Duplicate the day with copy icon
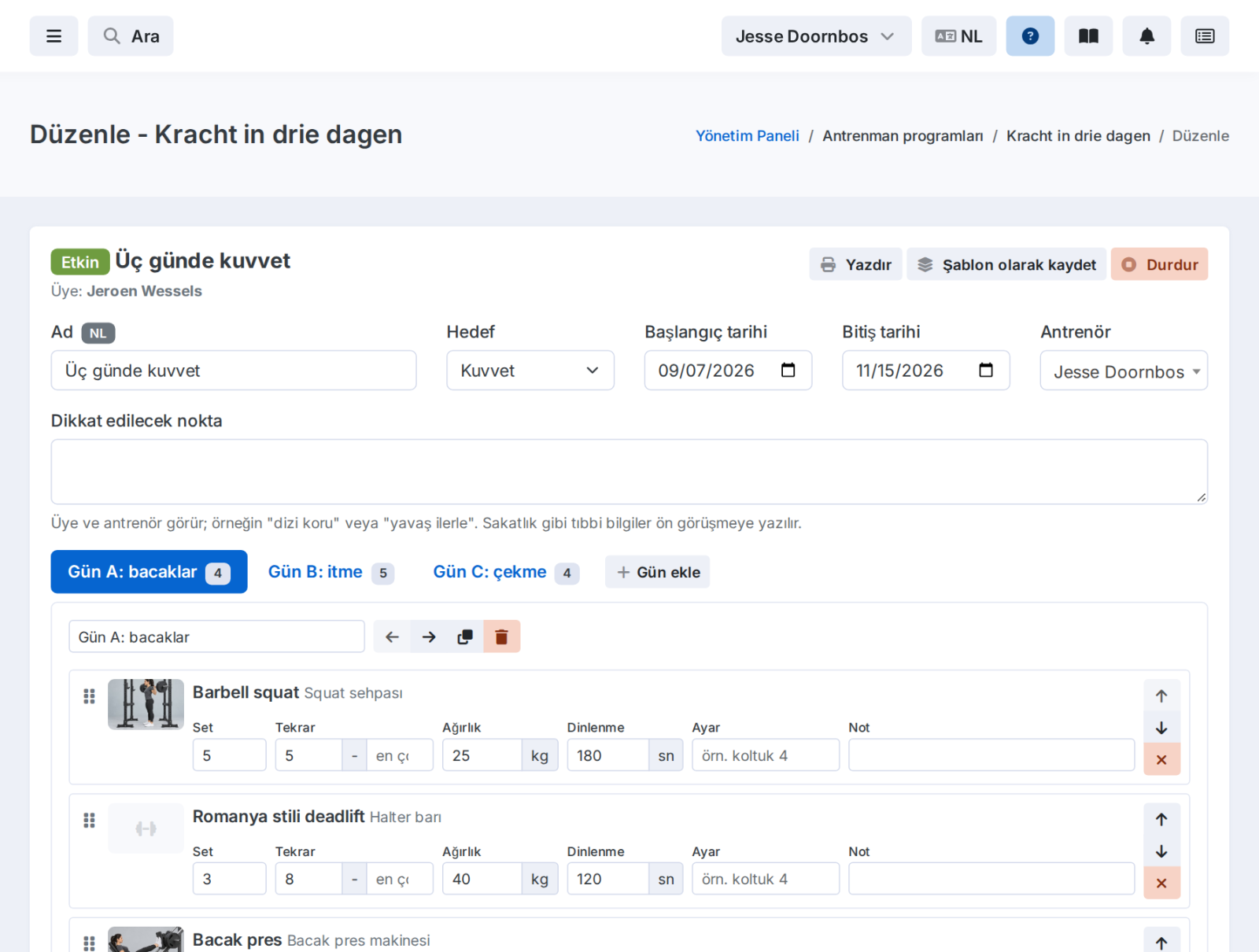 [x=465, y=637]
